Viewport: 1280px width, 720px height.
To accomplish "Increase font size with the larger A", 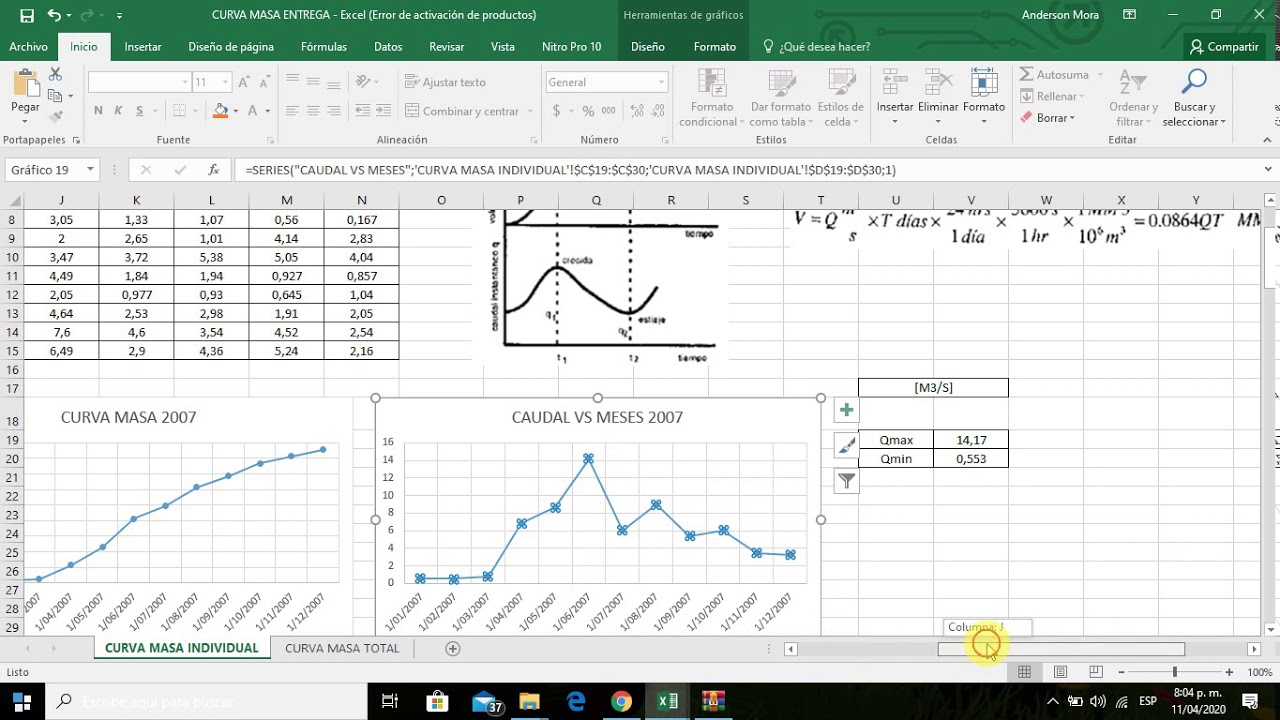I will point(244,82).
